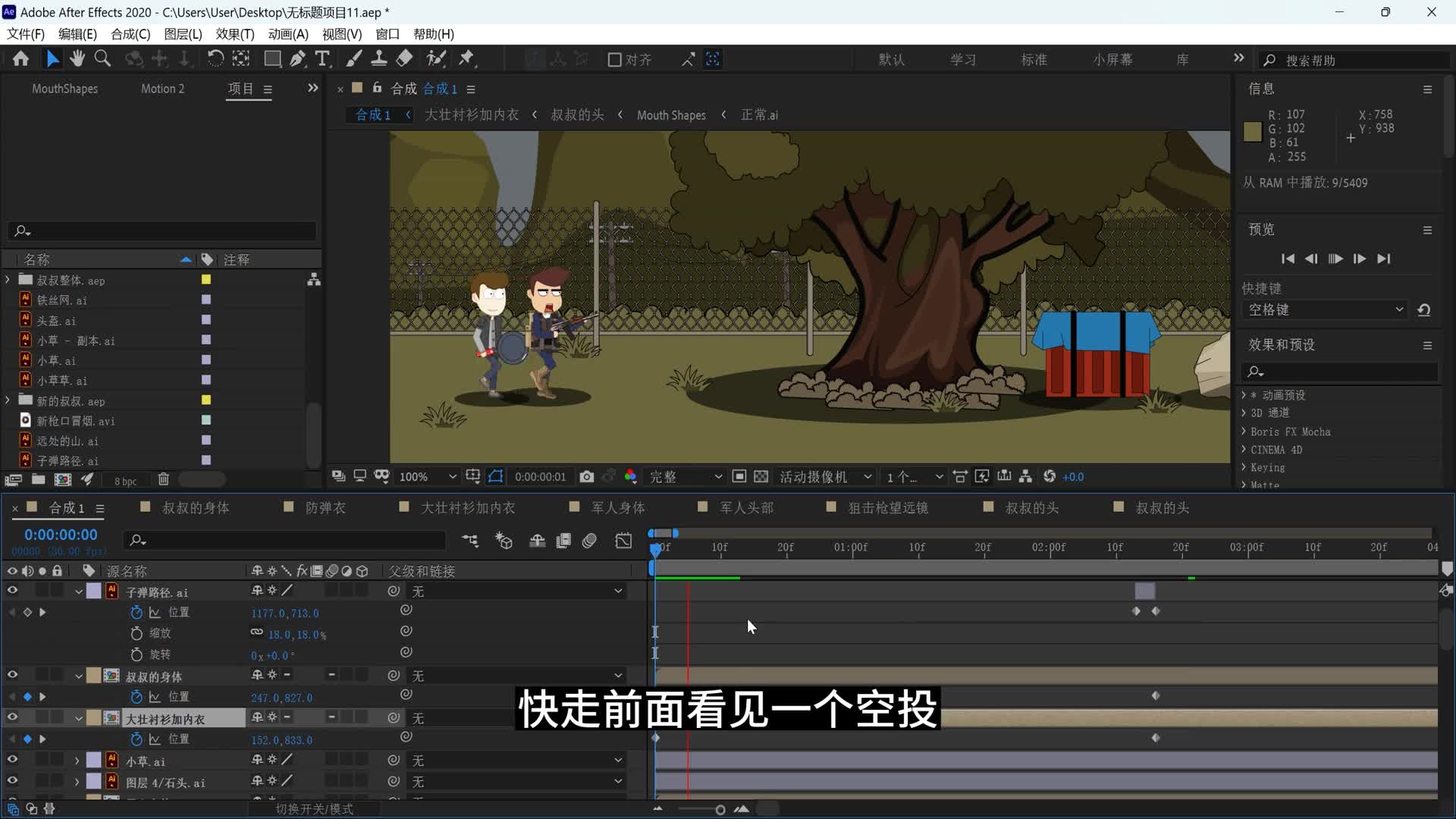Viewport: 1456px width, 819px height.
Task: Play preview with the play button
Action: 1335,259
